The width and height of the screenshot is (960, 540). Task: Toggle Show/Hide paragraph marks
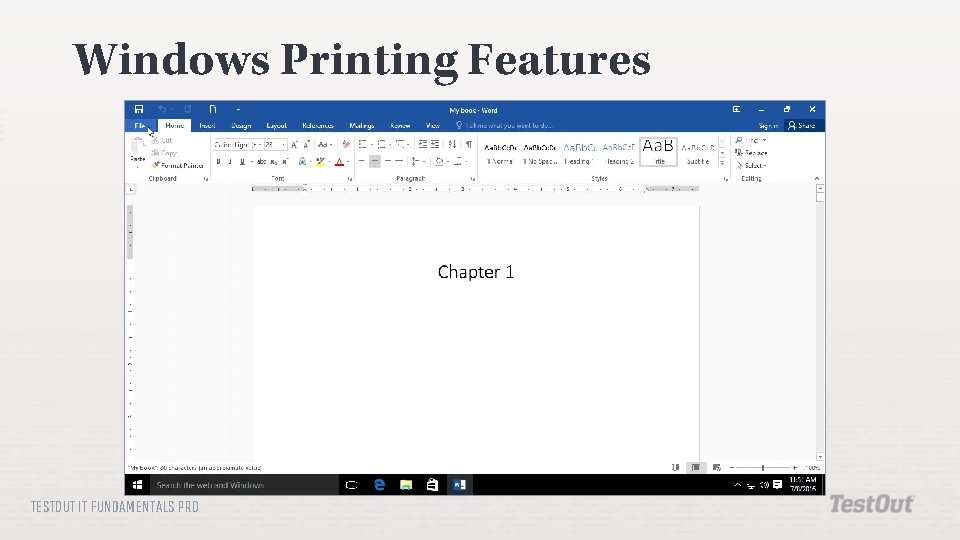(x=468, y=144)
